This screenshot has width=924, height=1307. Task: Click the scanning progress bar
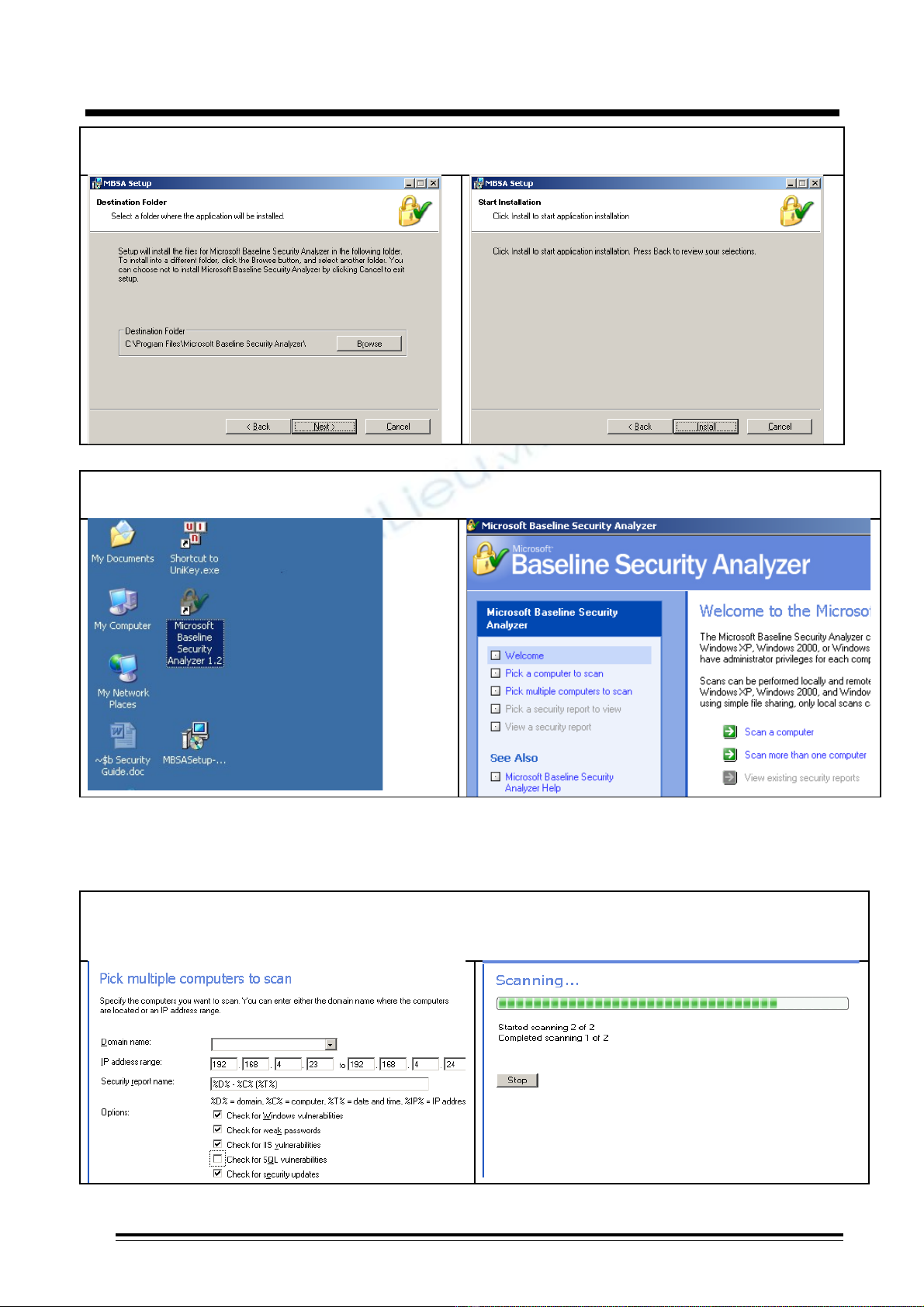click(x=672, y=1003)
